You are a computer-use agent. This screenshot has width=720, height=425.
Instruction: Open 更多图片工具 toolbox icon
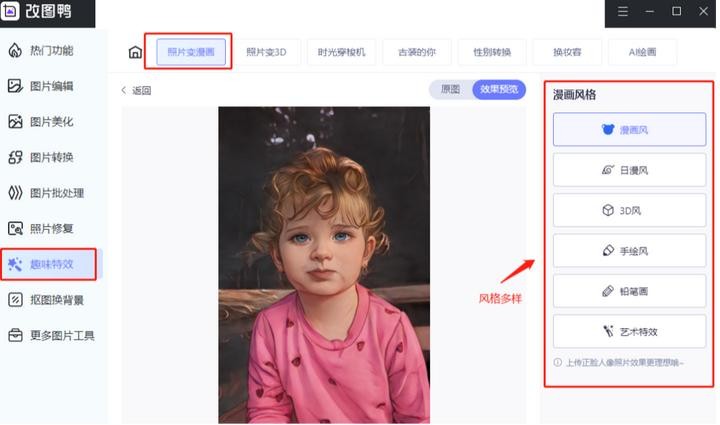tap(15, 336)
